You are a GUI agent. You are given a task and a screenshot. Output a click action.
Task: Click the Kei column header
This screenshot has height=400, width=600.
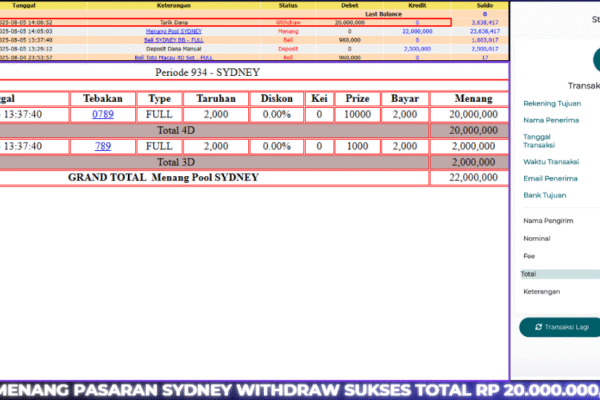point(319,99)
